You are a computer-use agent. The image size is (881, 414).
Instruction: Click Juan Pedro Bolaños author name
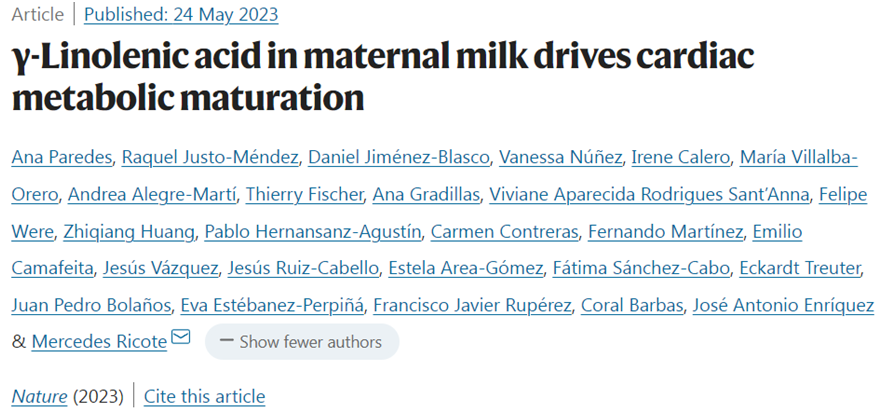click(91, 305)
